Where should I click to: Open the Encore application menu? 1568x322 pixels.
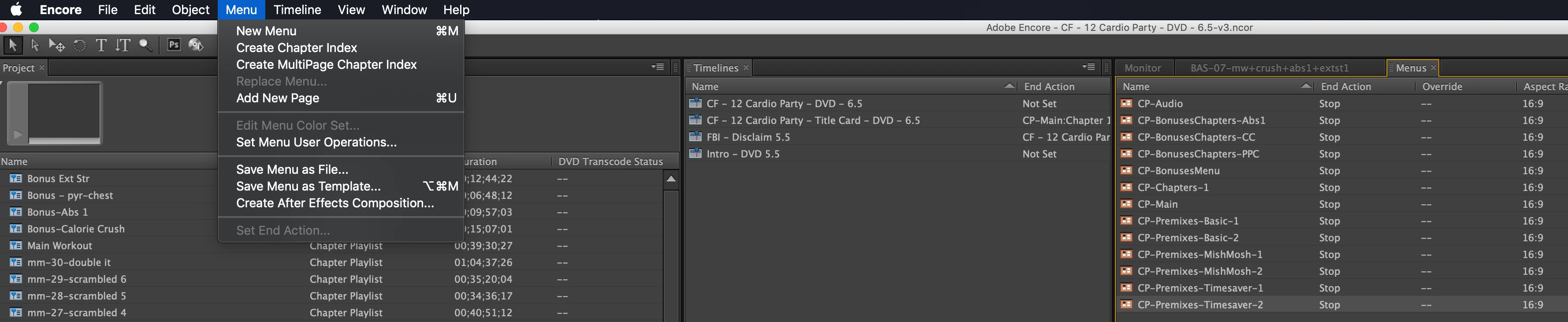60,10
